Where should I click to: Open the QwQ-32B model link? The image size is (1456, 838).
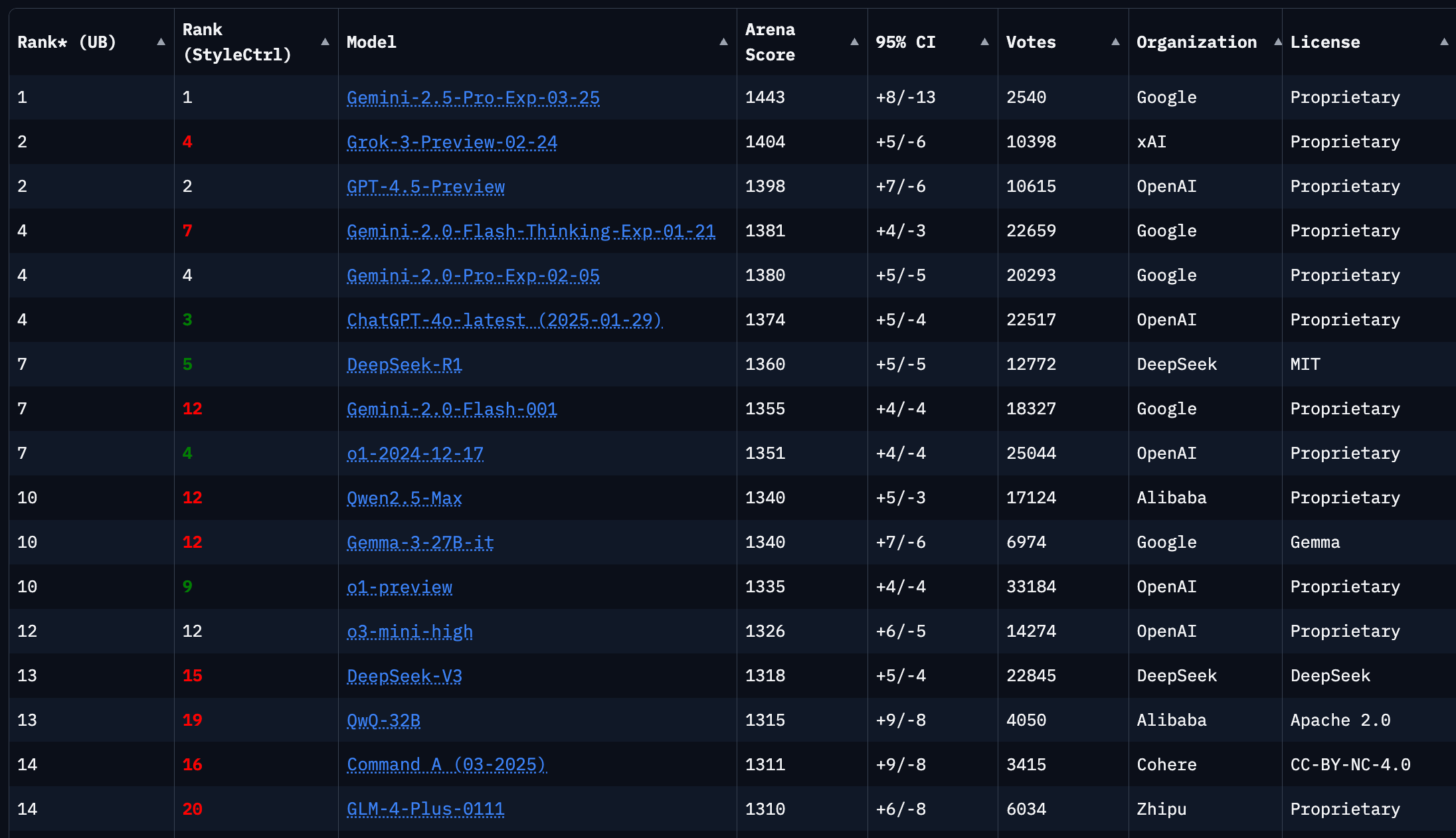pyautogui.click(x=383, y=720)
